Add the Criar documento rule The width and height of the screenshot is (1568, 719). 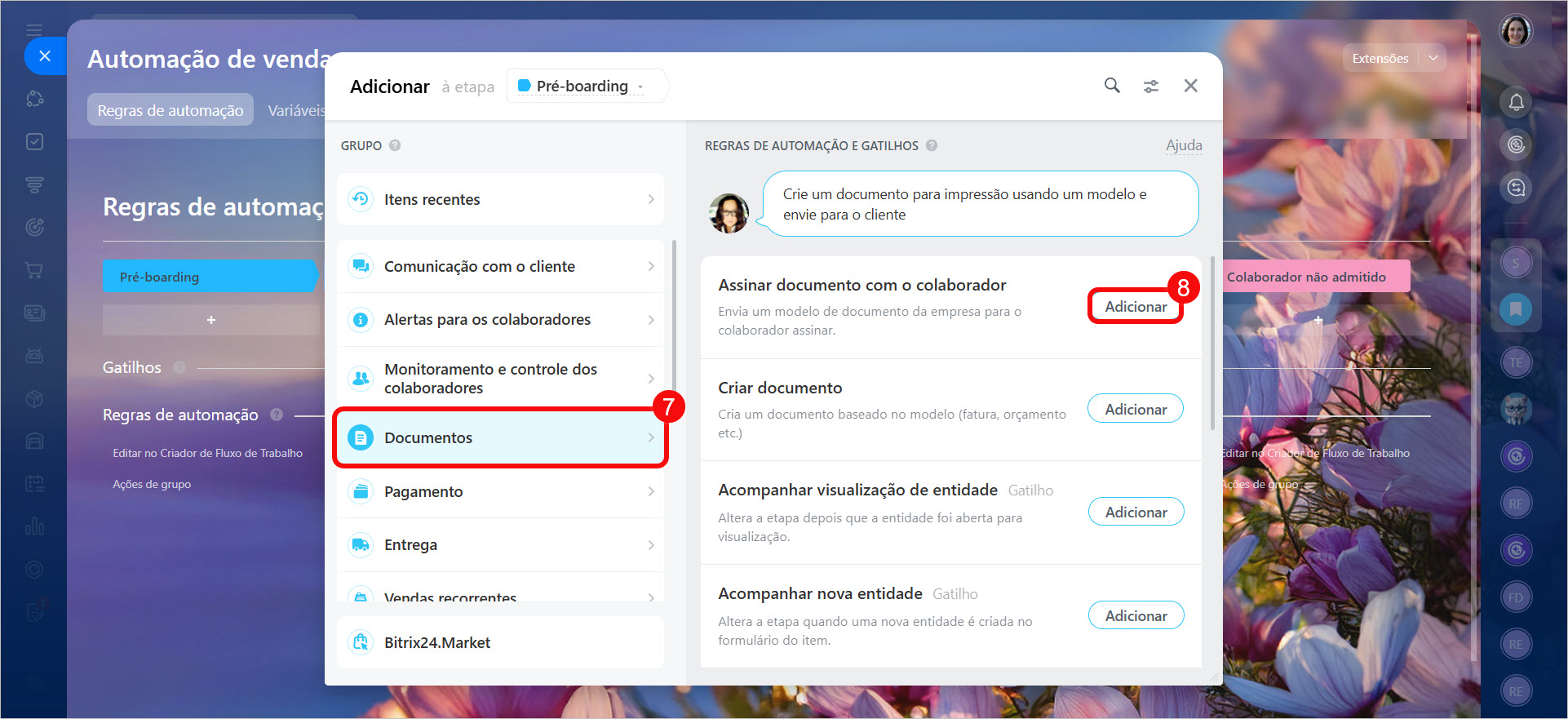[x=1136, y=409]
